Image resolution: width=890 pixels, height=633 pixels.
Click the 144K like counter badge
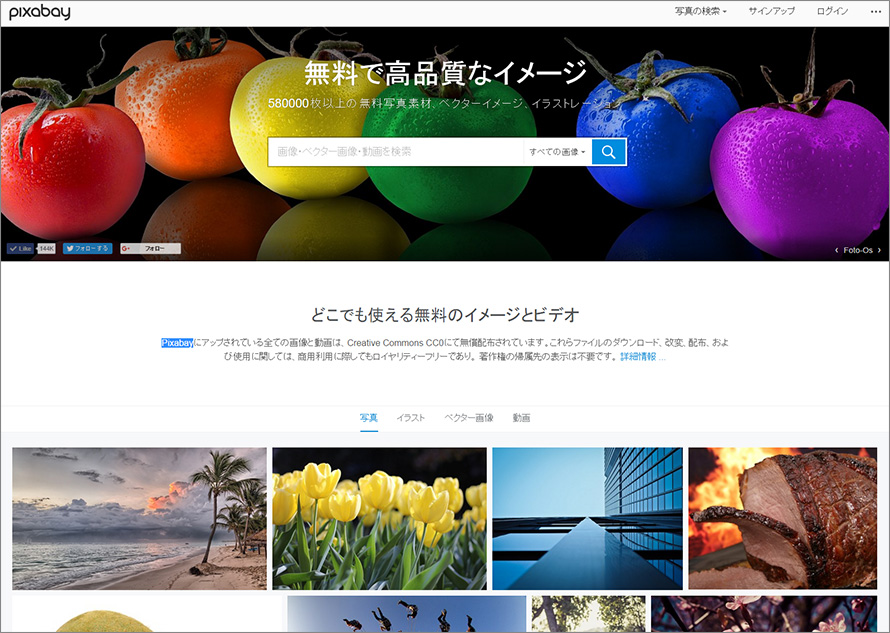(48, 248)
